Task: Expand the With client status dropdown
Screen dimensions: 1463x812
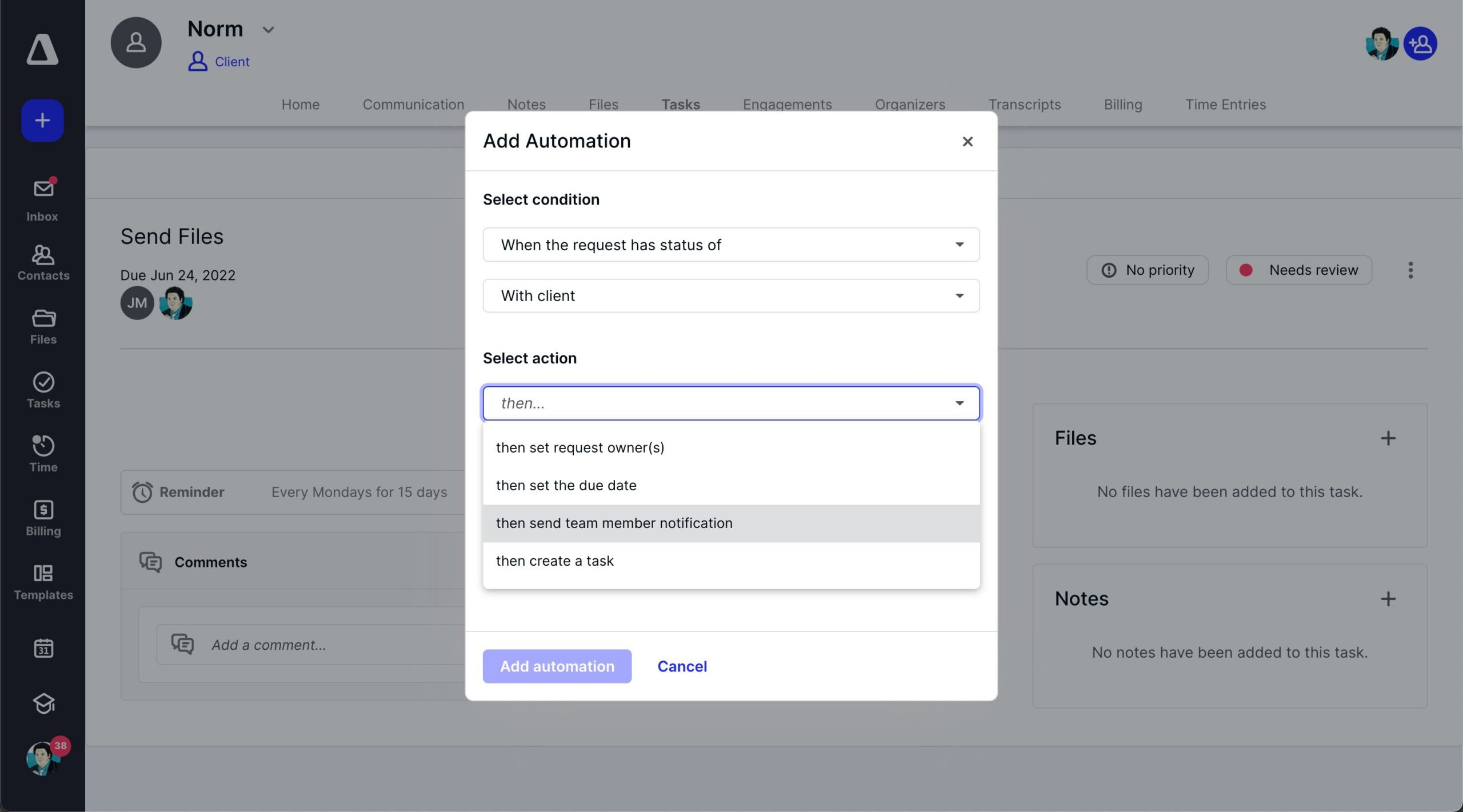Action: [731, 295]
